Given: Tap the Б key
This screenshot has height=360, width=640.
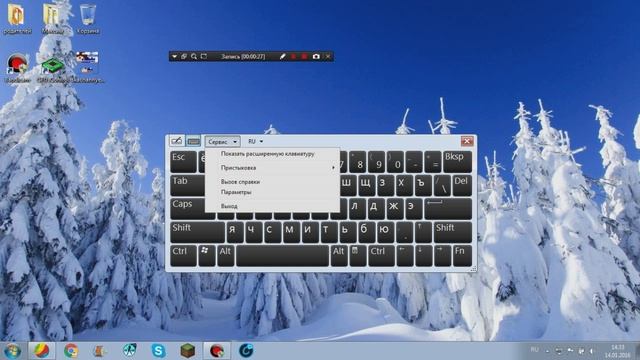Looking at the screenshot, I should click(x=367, y=232).
